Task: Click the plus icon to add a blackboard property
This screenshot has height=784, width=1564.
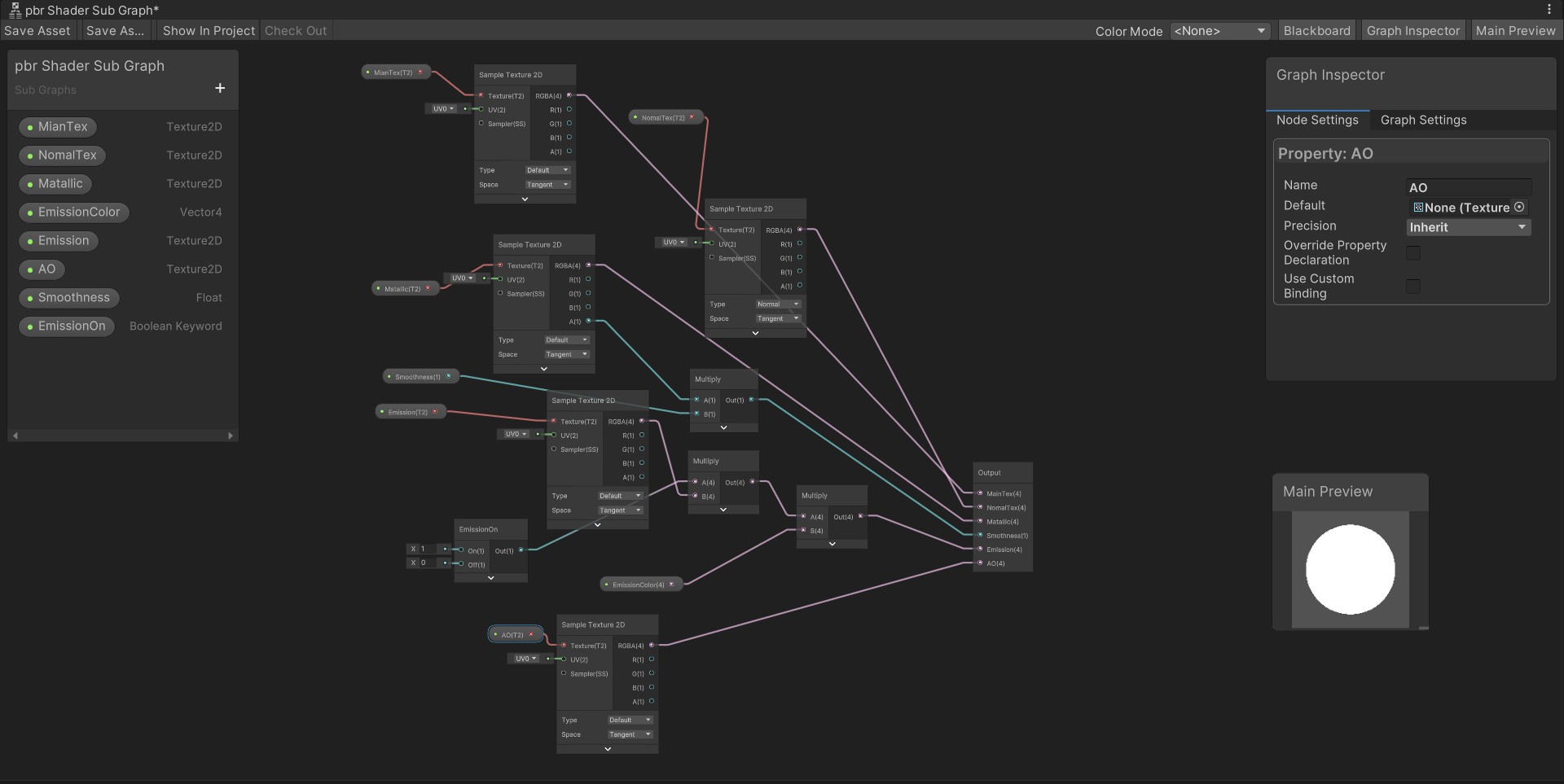Action: [220, 88]
